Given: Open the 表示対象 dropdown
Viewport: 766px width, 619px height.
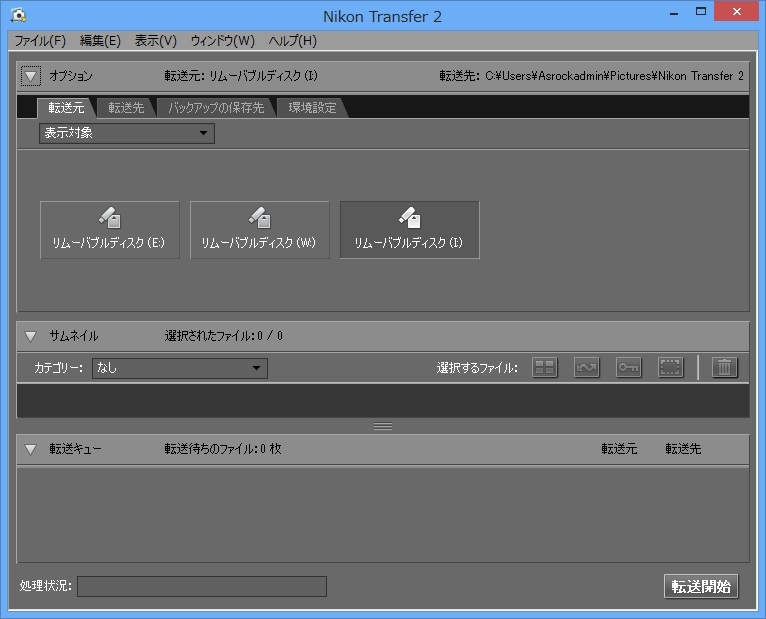Looking at the screenshot, I should (127, 133).
